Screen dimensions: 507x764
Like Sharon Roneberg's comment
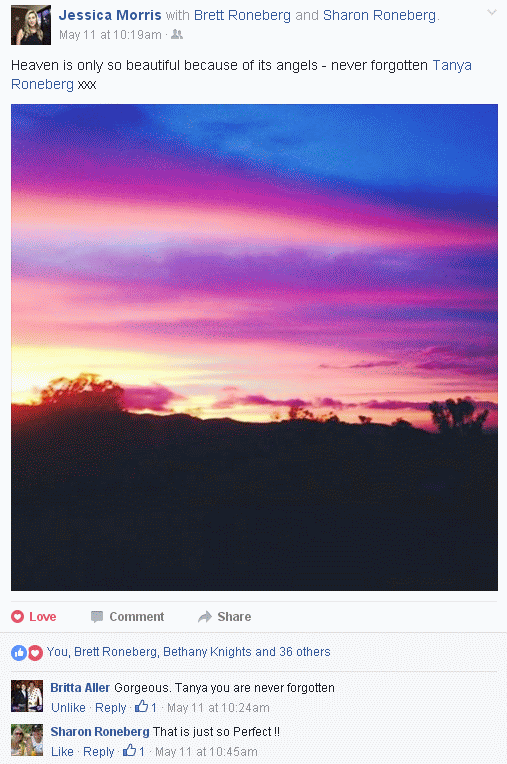[62, 751]
